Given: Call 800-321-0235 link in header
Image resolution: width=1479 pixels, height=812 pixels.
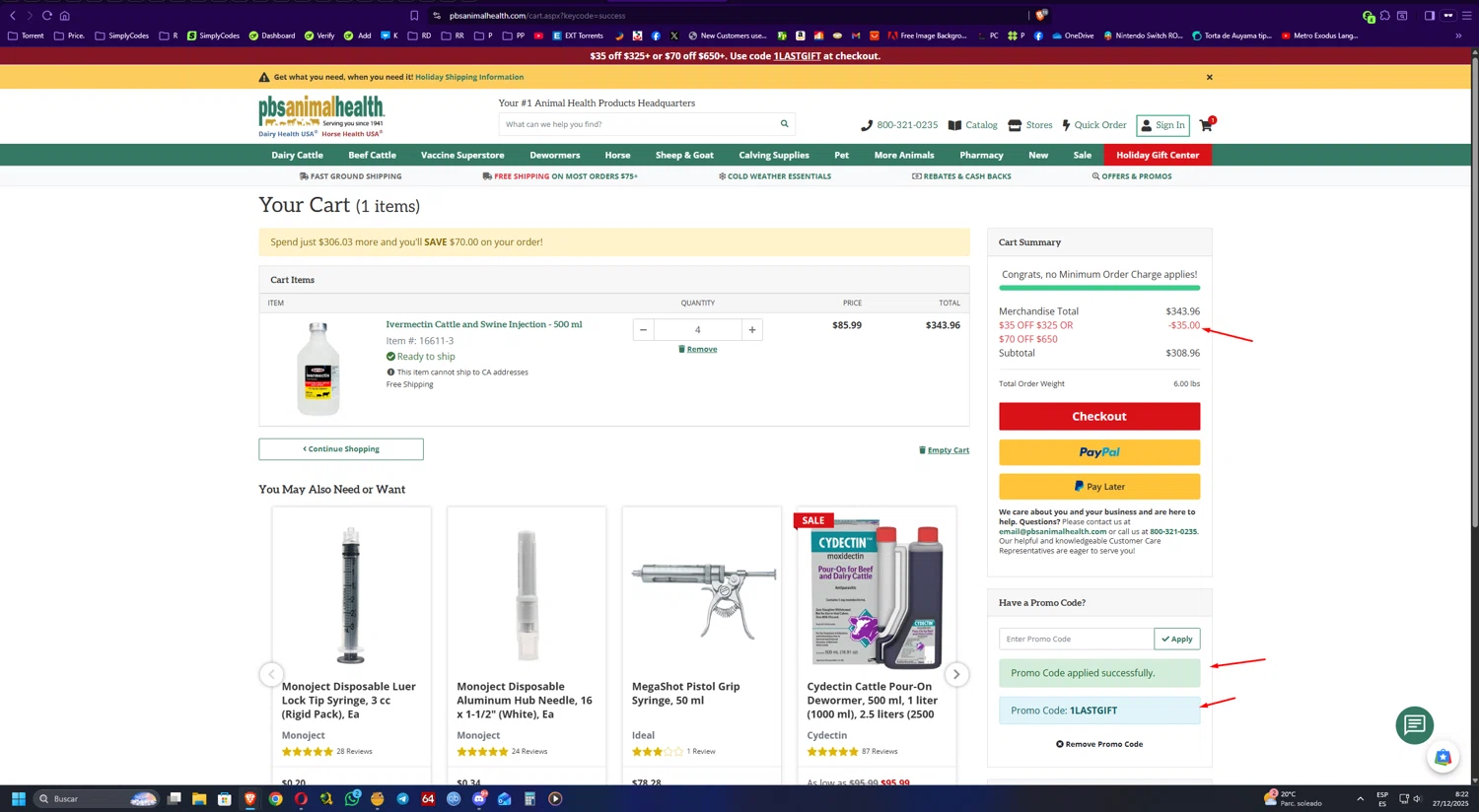Looking at the screenshot, I should pyautogui.click(x=899, y=125).
